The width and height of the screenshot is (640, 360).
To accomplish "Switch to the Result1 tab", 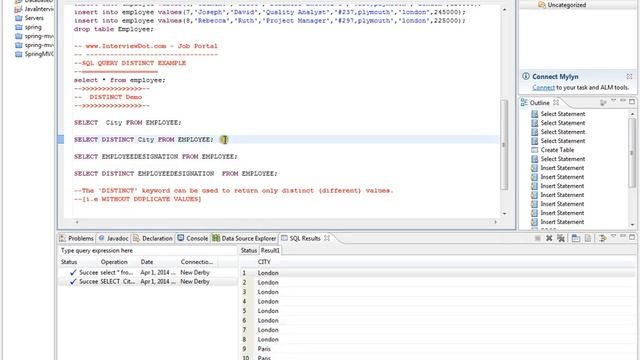I will tap(270, 251).
